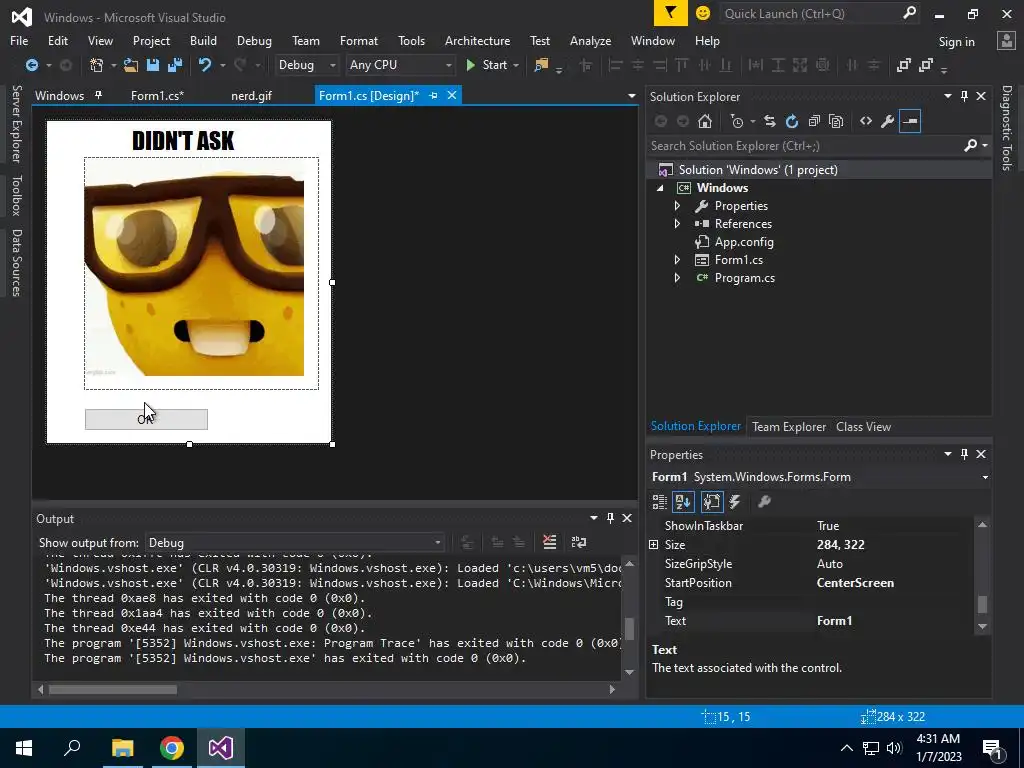Click the Windows Start button
The width and height of the screenshot is (1024, 768).
[x=24, y=748]
